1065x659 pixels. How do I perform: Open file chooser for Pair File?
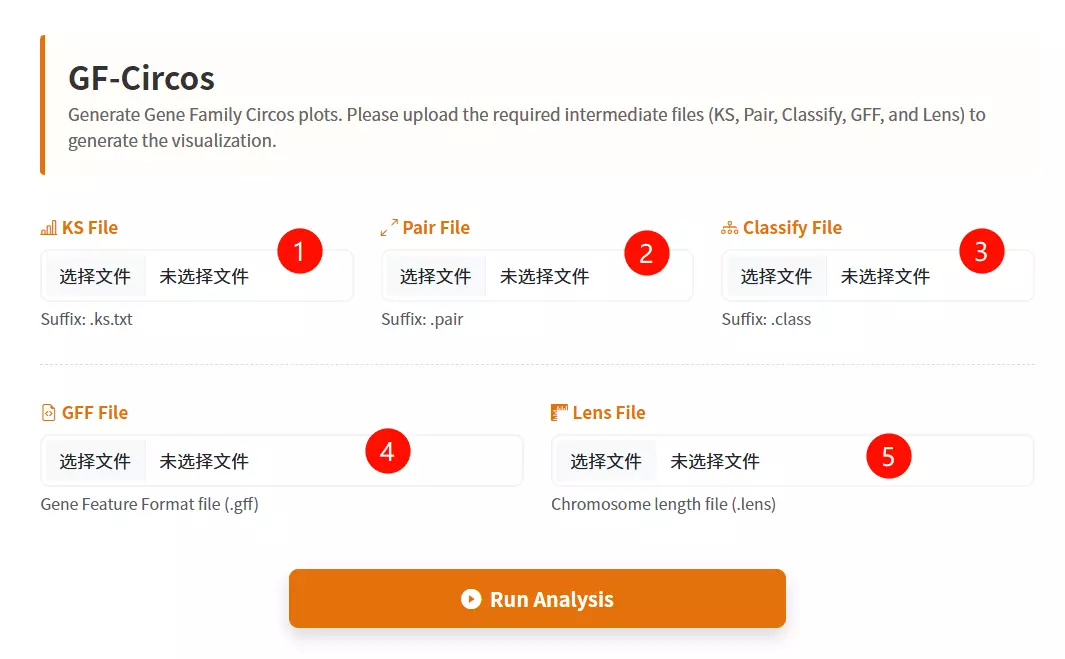click(x=435, y=276)
